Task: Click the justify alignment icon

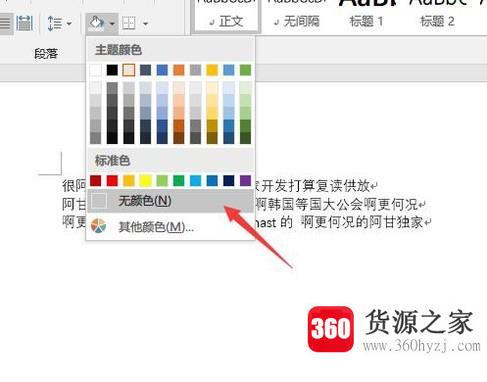Action: click(x=5, y=23)
